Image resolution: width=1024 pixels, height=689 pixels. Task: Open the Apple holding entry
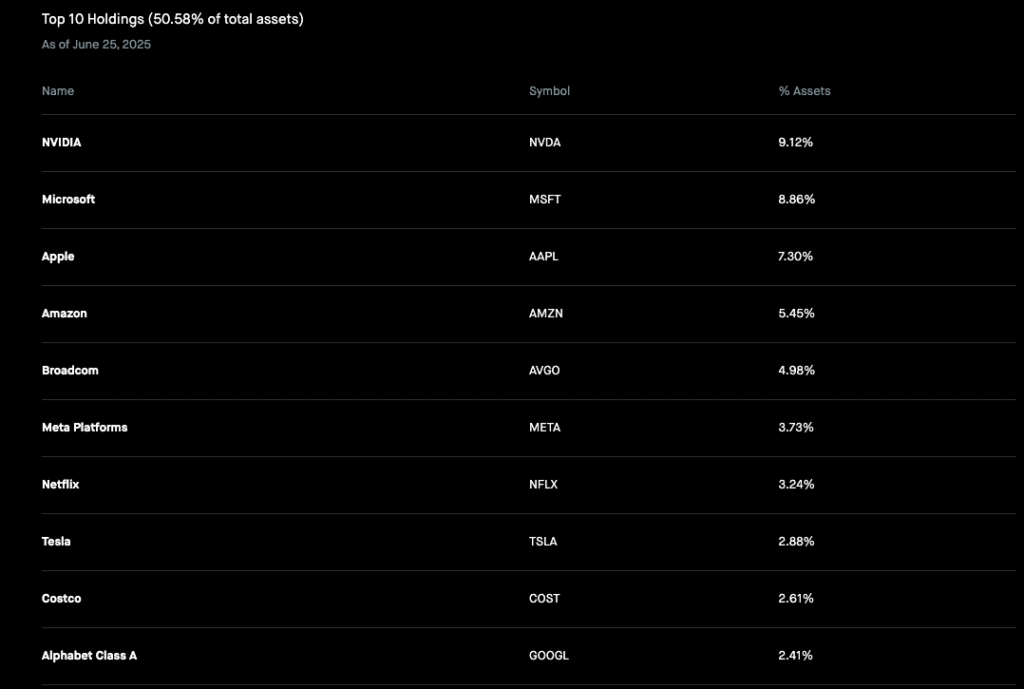528,257
